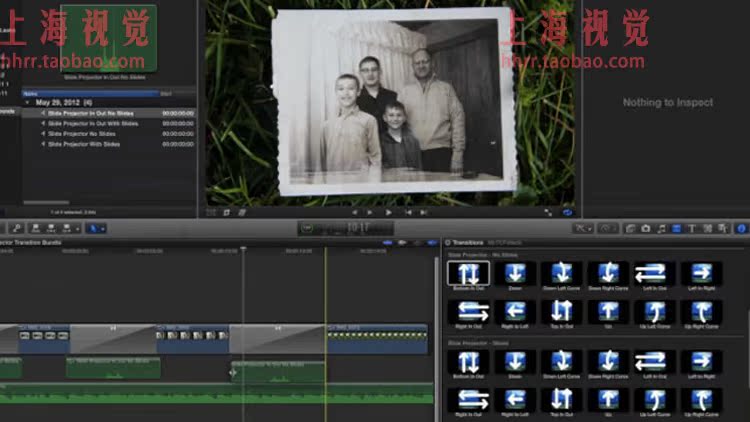Open the Themes browser
Image resolution: width=750 pixels, height=422 pixels.
click(723, 229)
